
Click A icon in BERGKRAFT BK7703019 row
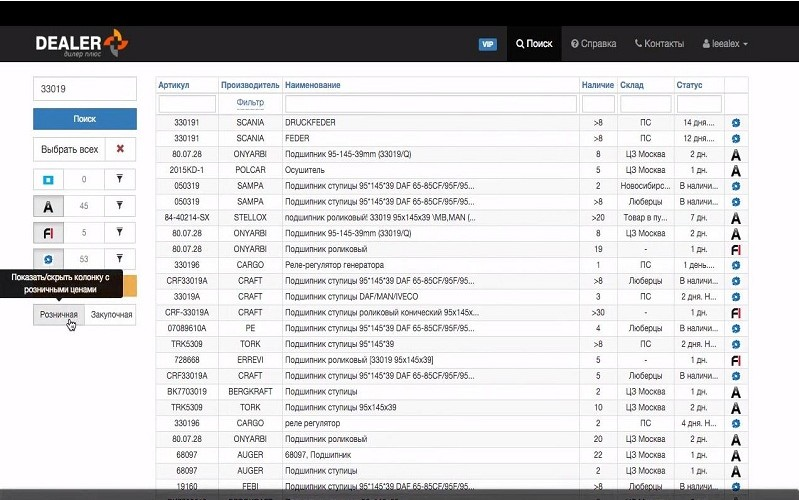(x=736, y=392)
